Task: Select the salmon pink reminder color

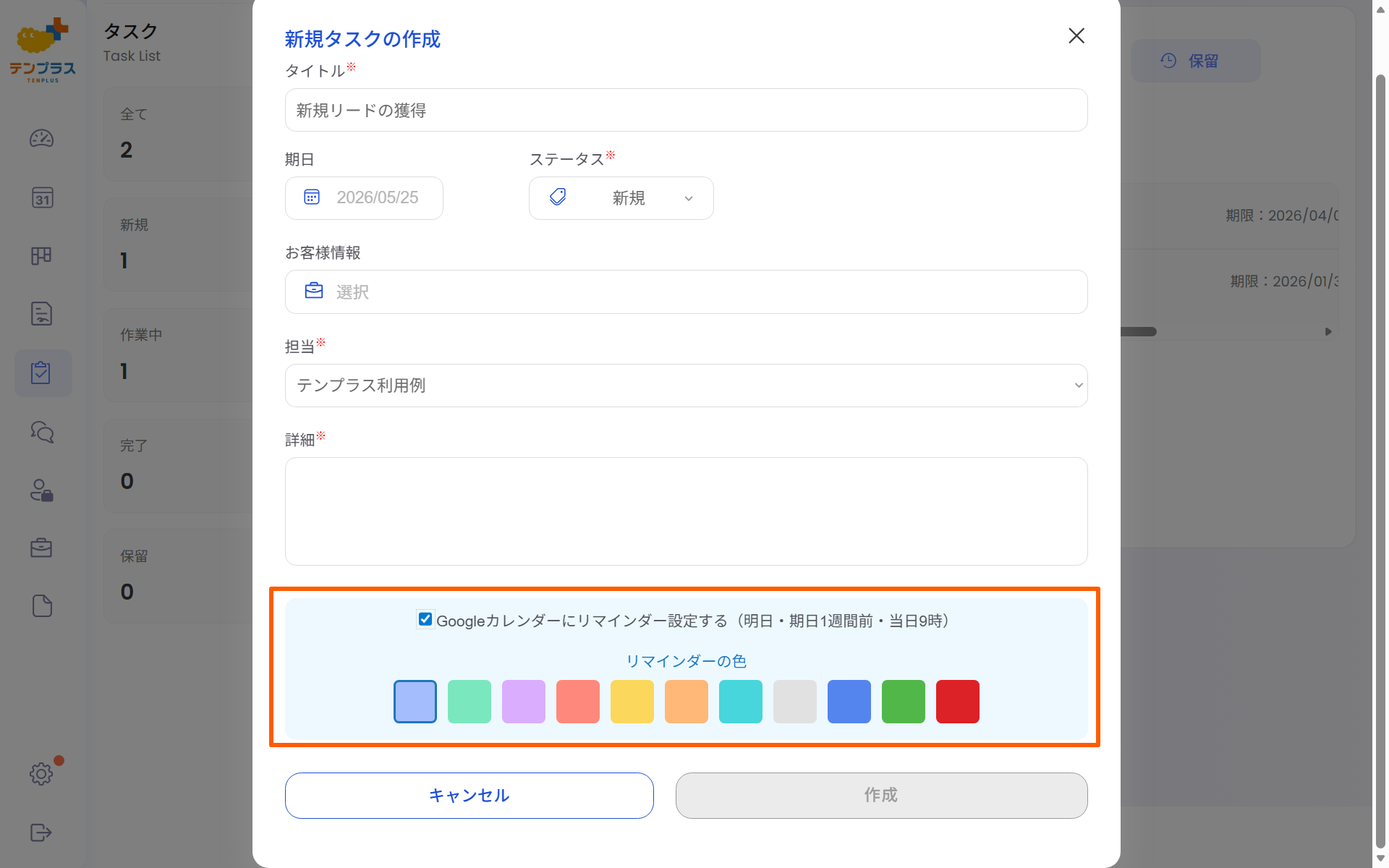Action: click(x=578, y=702)
